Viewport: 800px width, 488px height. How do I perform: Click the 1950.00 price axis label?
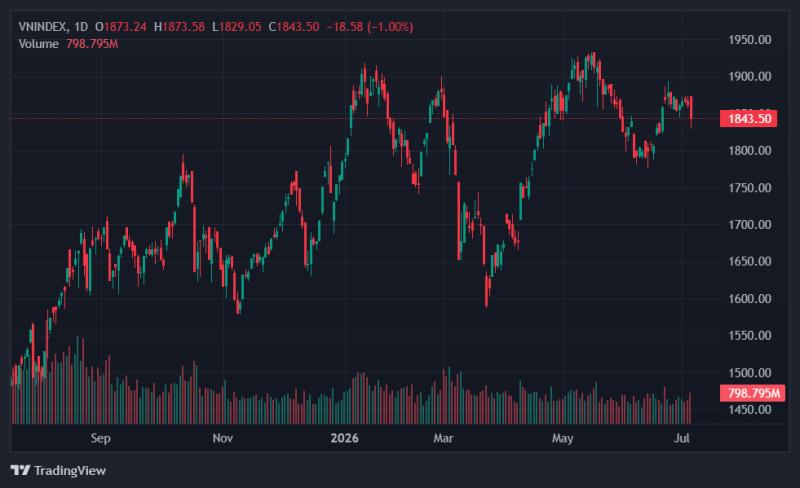(749, 40)
